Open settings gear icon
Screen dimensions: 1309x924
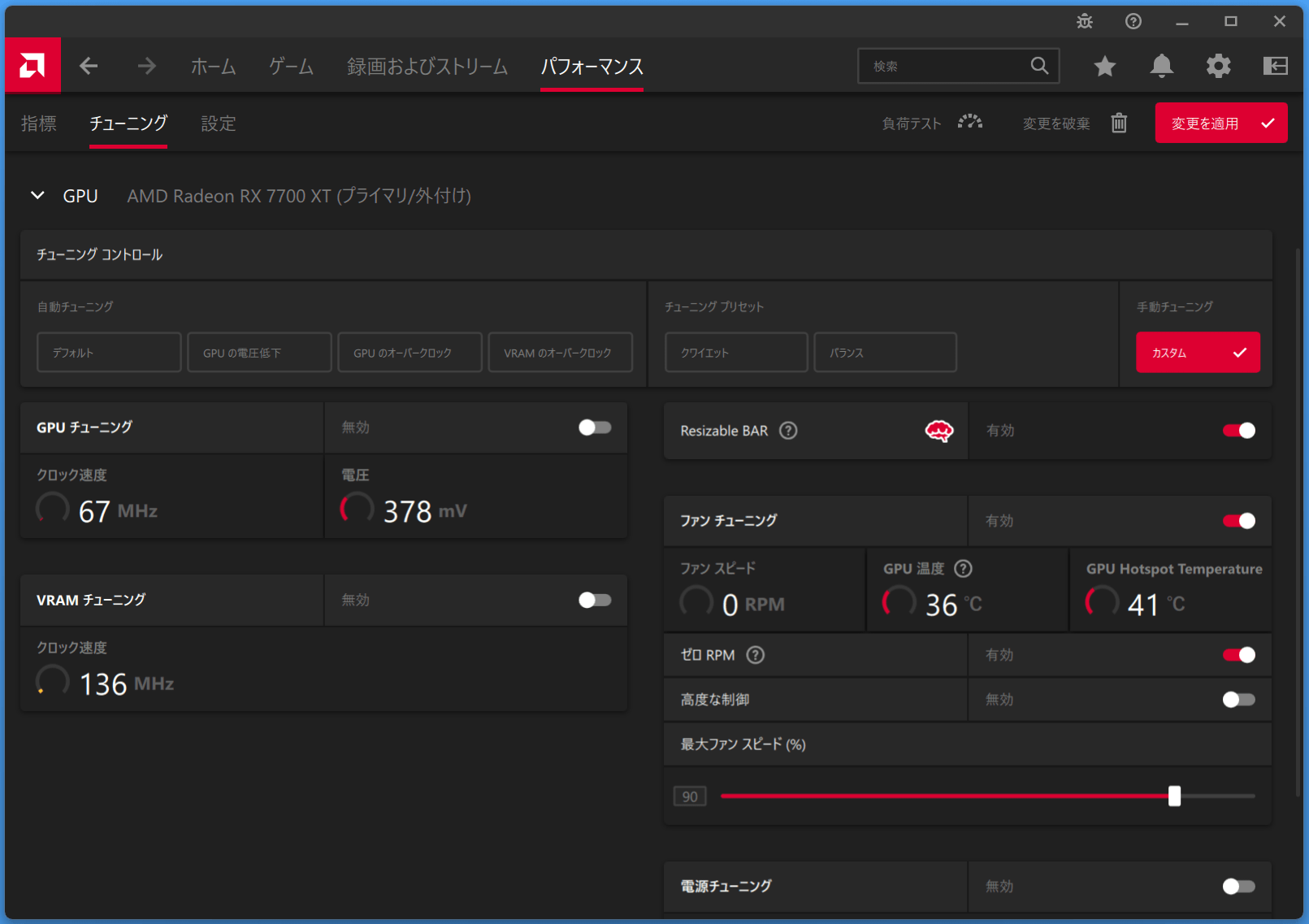coord(1219,66)
